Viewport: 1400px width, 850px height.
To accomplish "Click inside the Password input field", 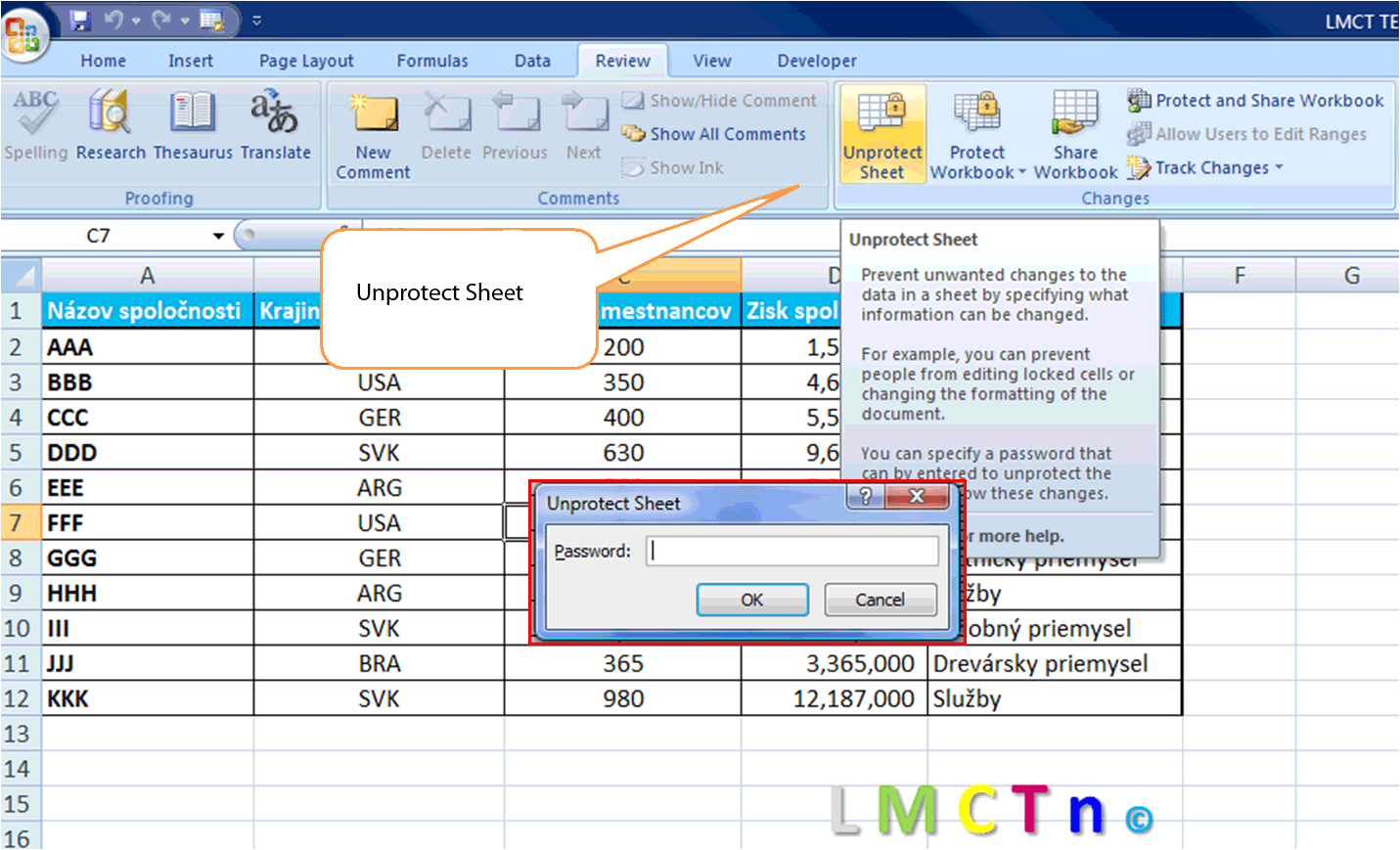I will pos(792,551).
